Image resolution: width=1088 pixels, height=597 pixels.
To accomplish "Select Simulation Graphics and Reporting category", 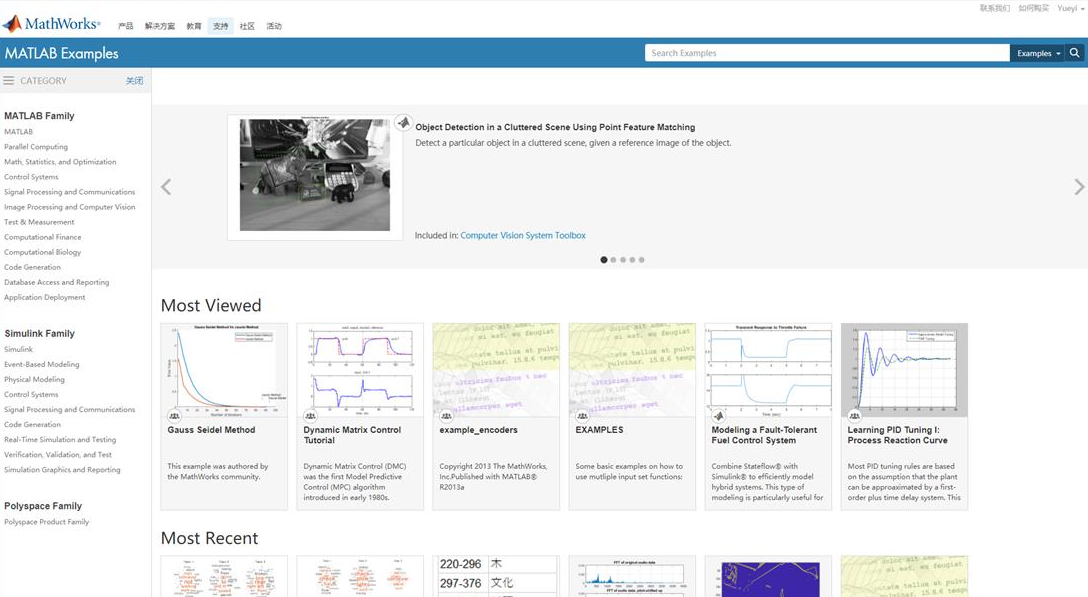I will point(62,469).
